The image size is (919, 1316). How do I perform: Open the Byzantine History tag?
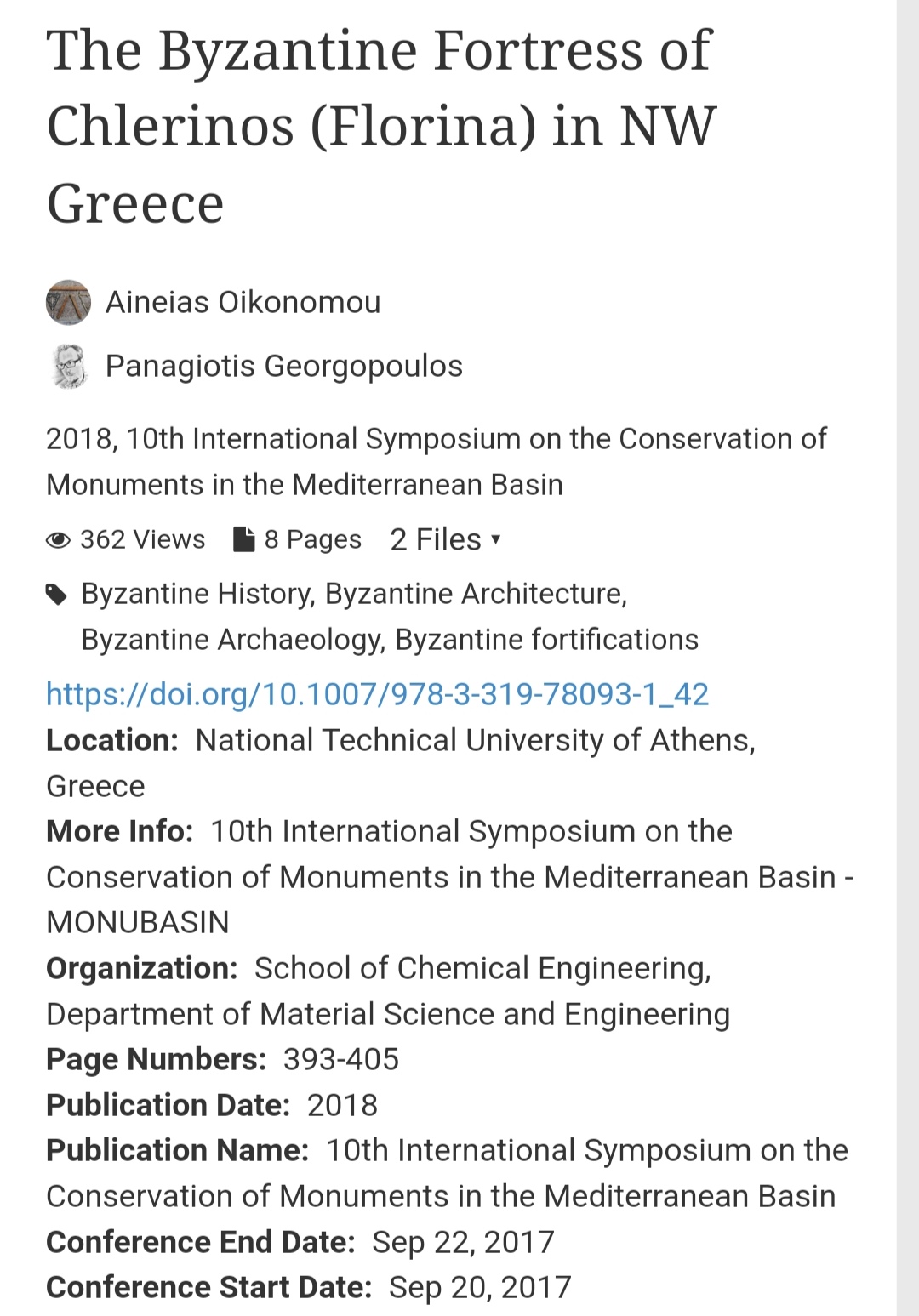(198, 594)
